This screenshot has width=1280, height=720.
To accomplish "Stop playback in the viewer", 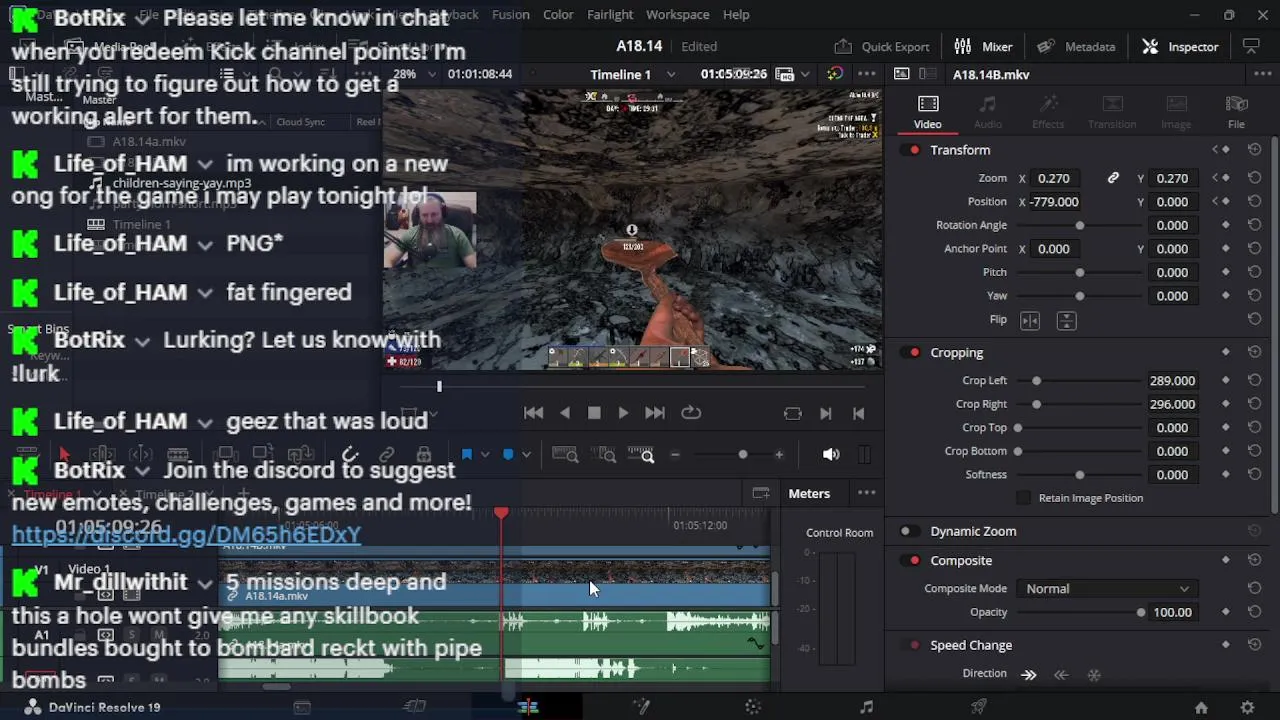I will coord(594,413).
